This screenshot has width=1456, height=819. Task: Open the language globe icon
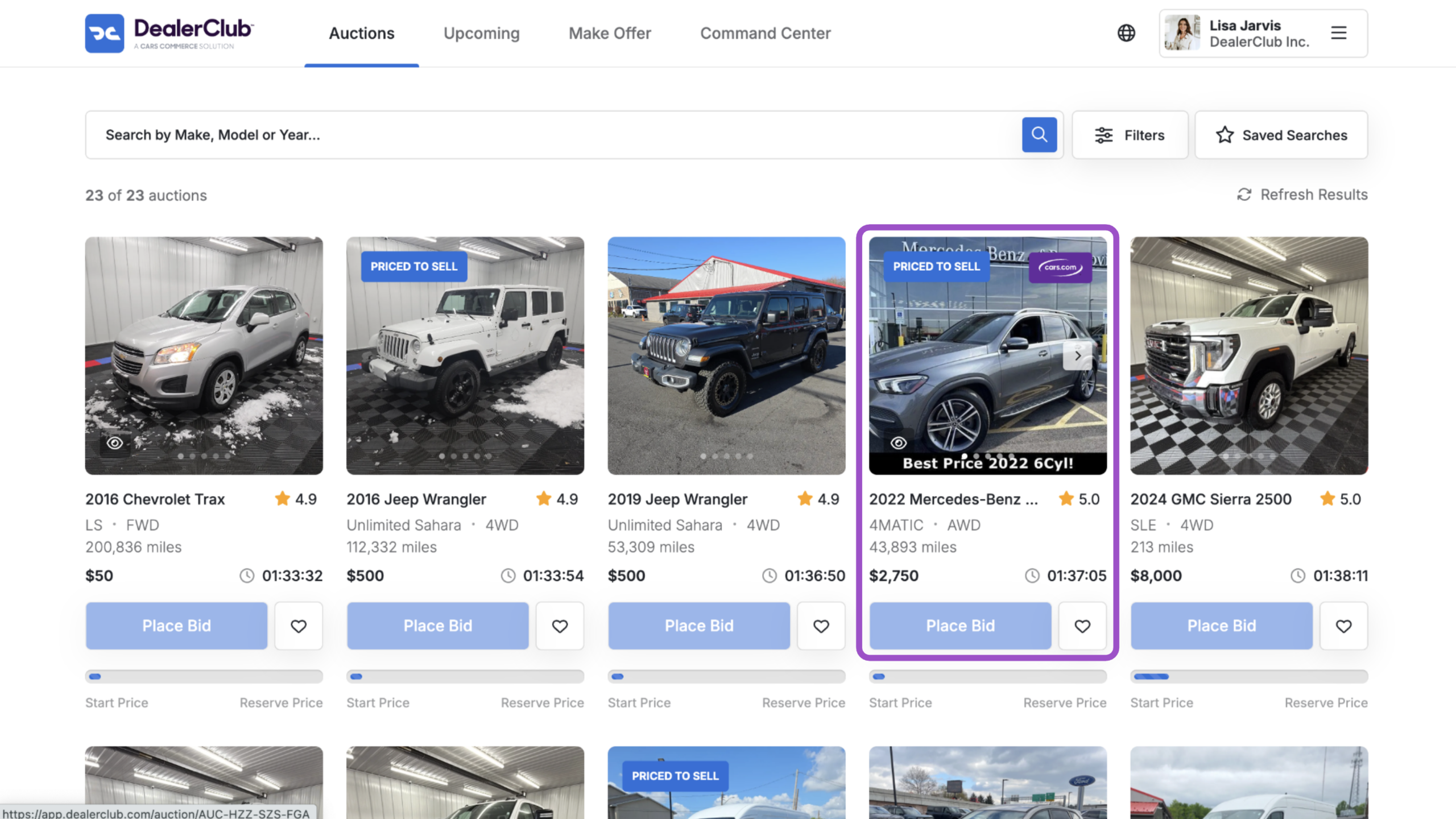click(x=1126, y=33)
